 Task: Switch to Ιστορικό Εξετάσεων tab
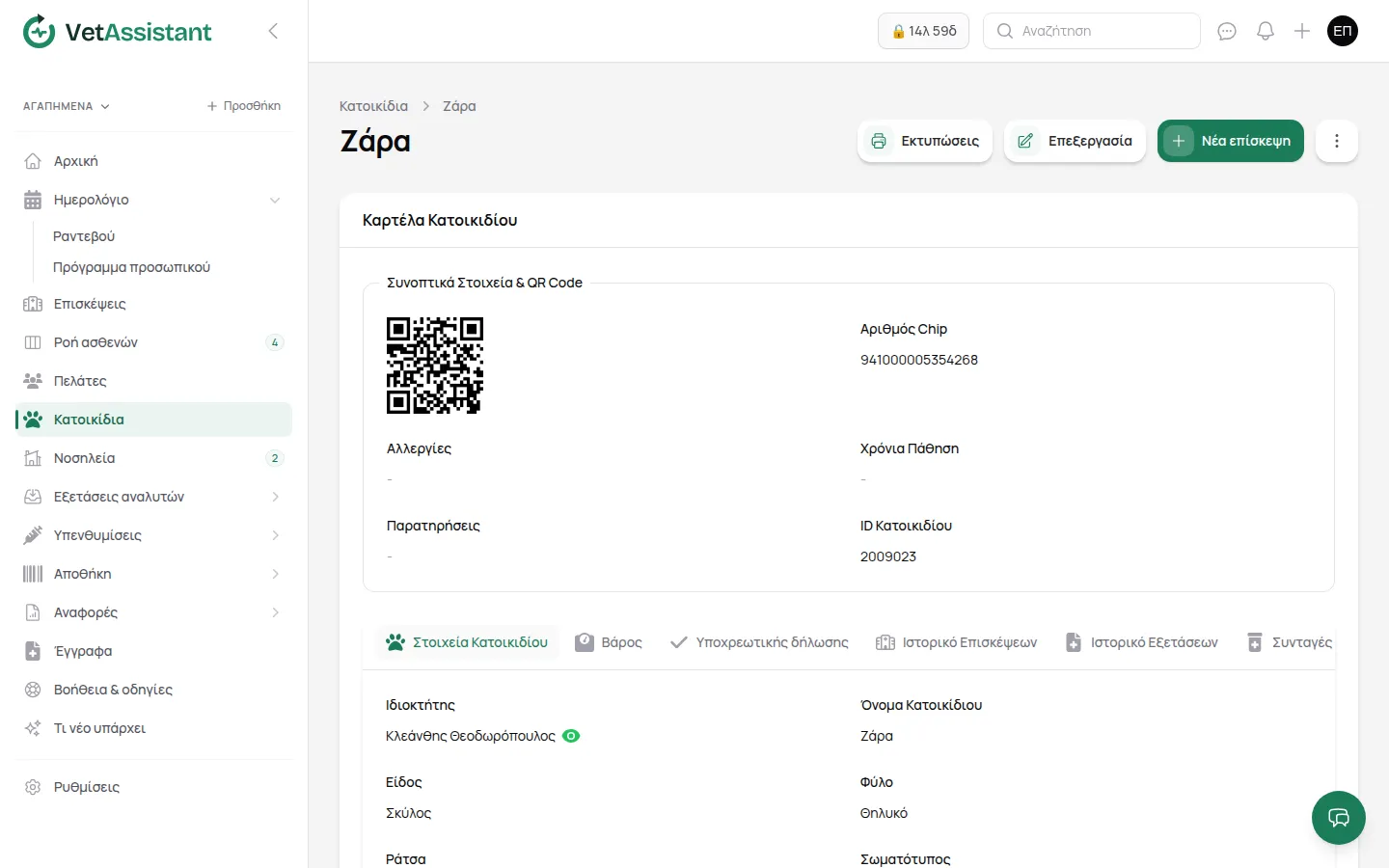coord(1142,642)
